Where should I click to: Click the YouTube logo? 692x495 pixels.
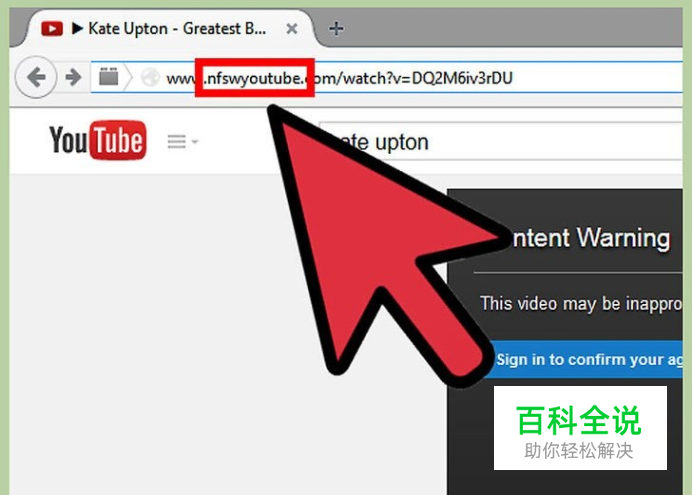point(98,140)
